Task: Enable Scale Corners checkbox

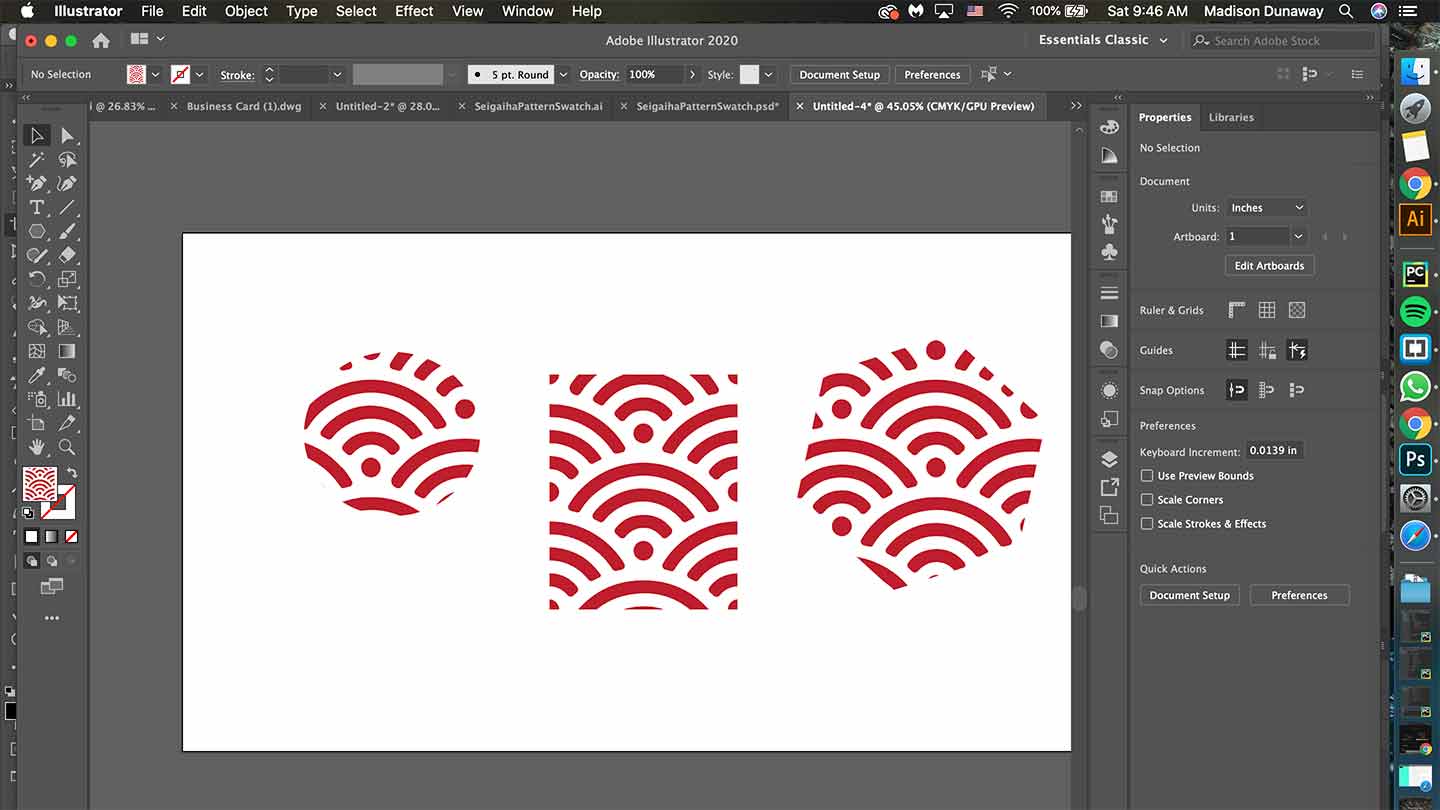Action: pyautogui.click(x=1147, y=500)
